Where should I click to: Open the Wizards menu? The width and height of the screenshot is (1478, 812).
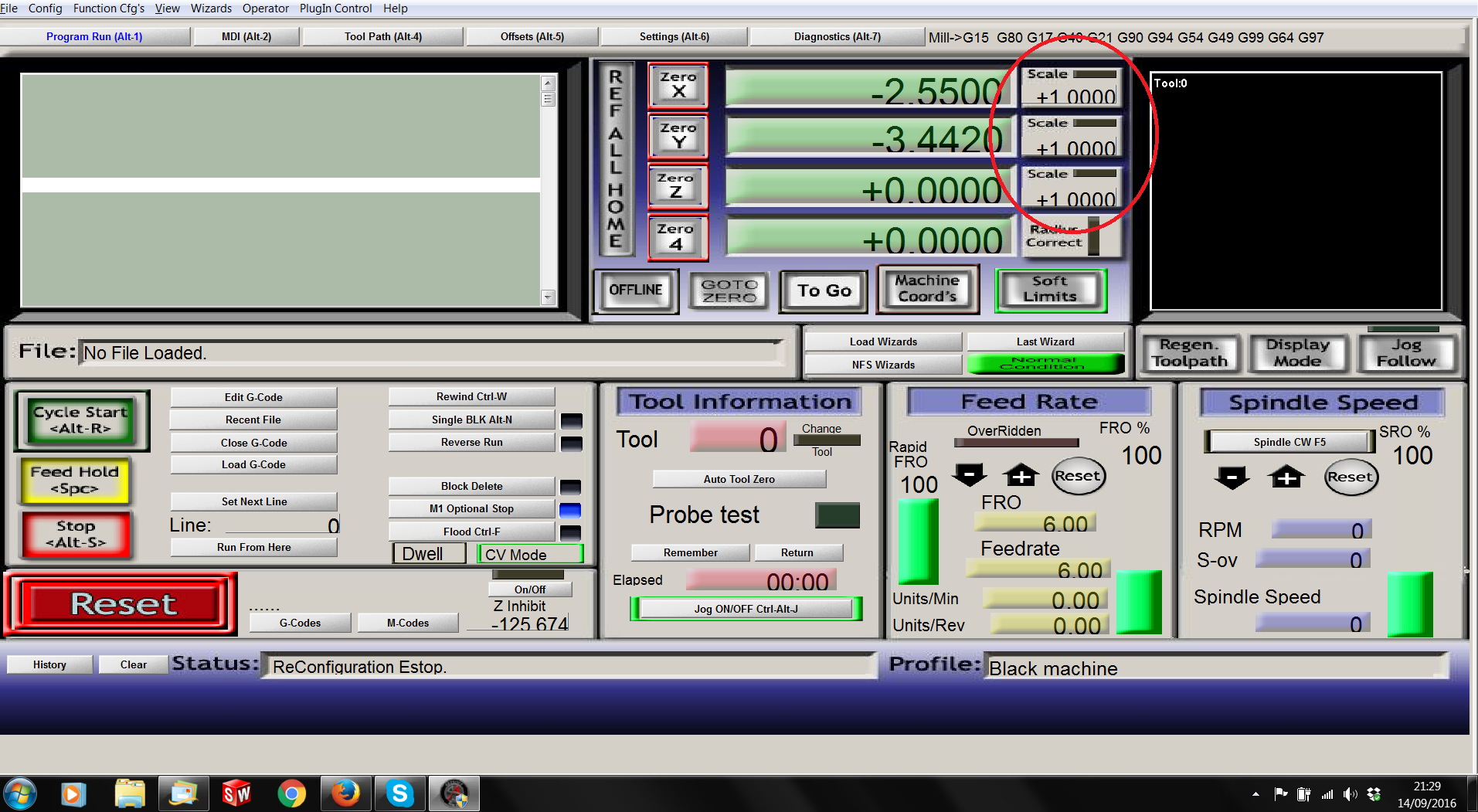point(211,8)
